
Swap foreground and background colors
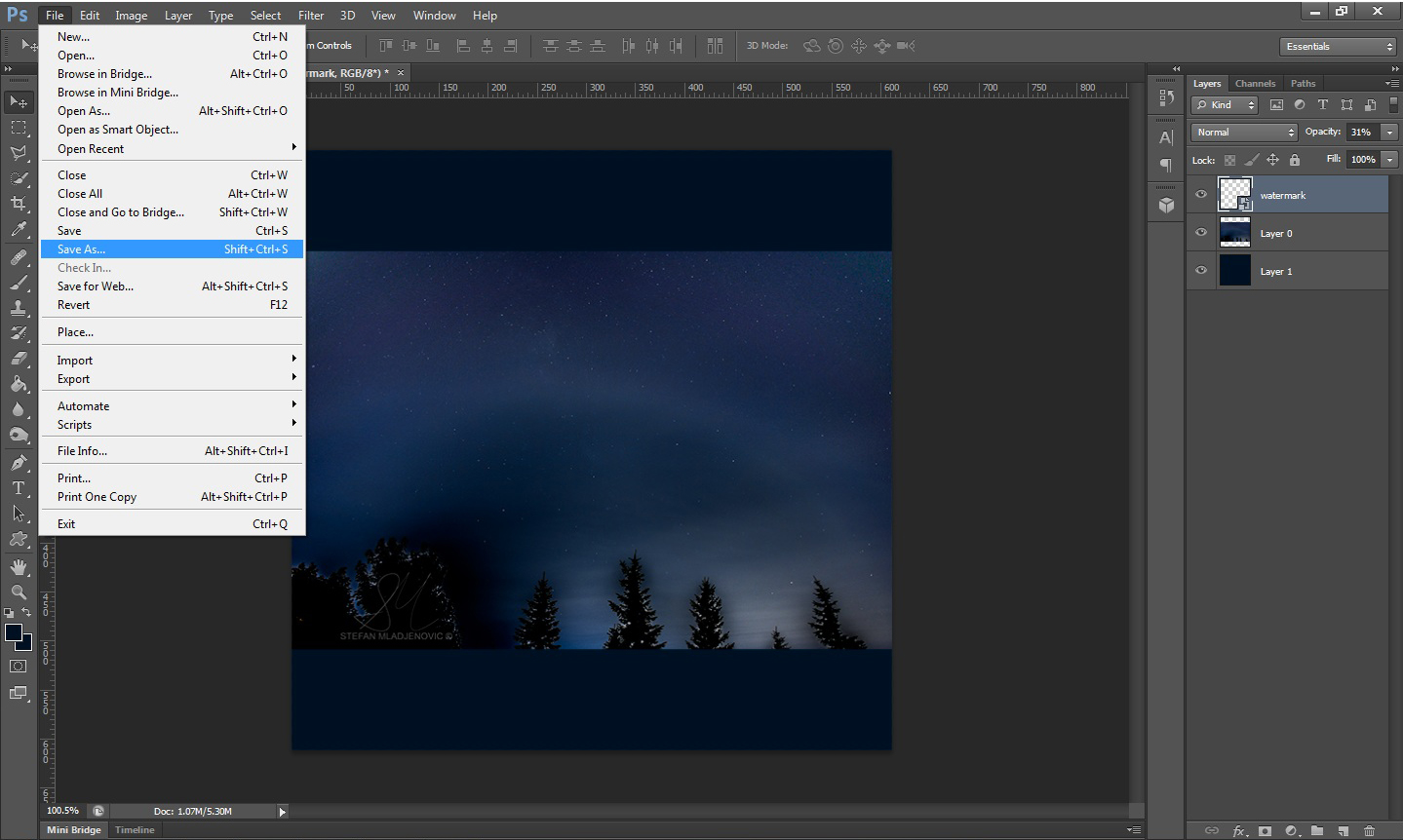pyautogui.click(x=27, y=613)
